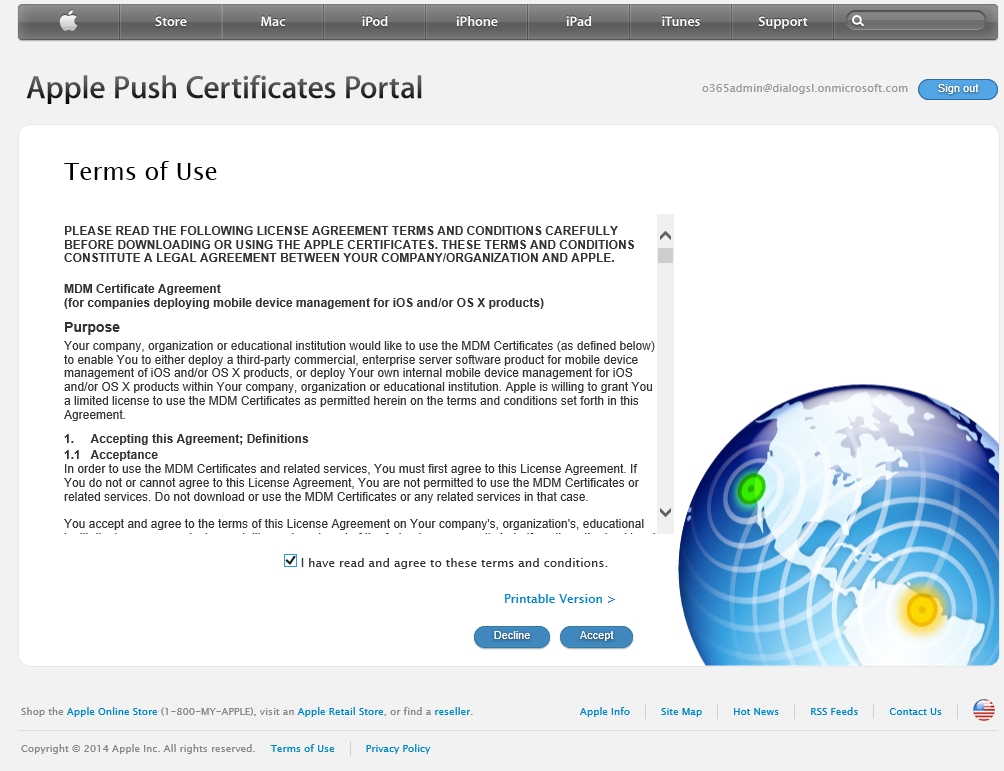The image size is (1004, 771).
Task: Open the iPad section
Action: coord(579,22)
